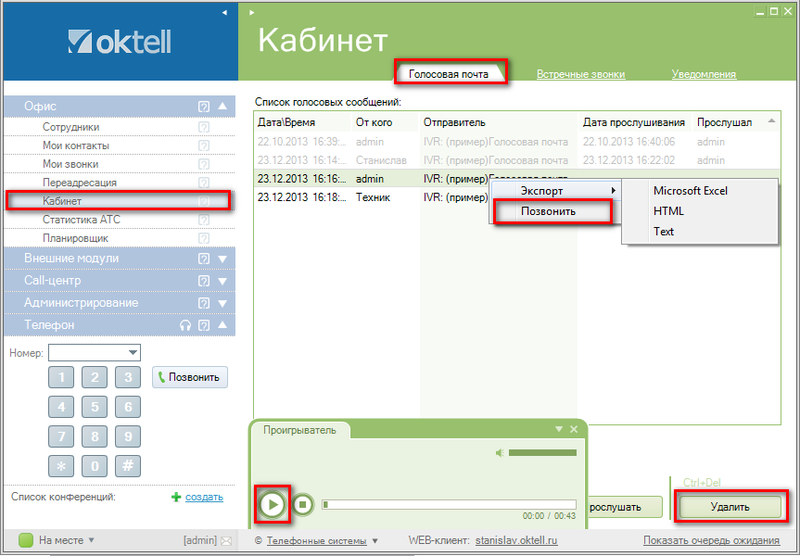Open the Номер combo box dropdown
Viewport: 800px width, 556px height.
click(x=132, y=352)
